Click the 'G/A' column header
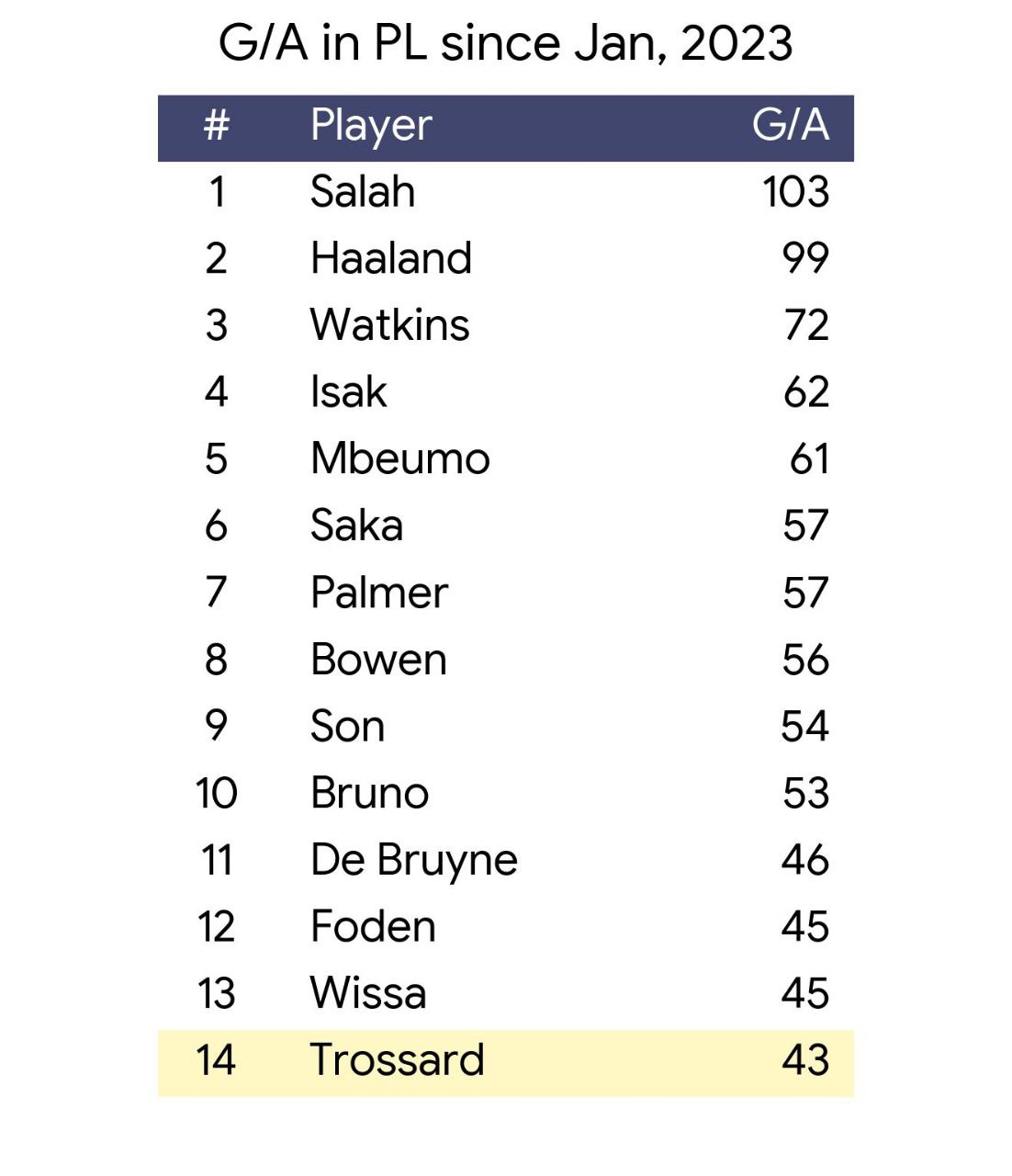Viewport: 1012px width, 1176px height. tap(790, 125)
